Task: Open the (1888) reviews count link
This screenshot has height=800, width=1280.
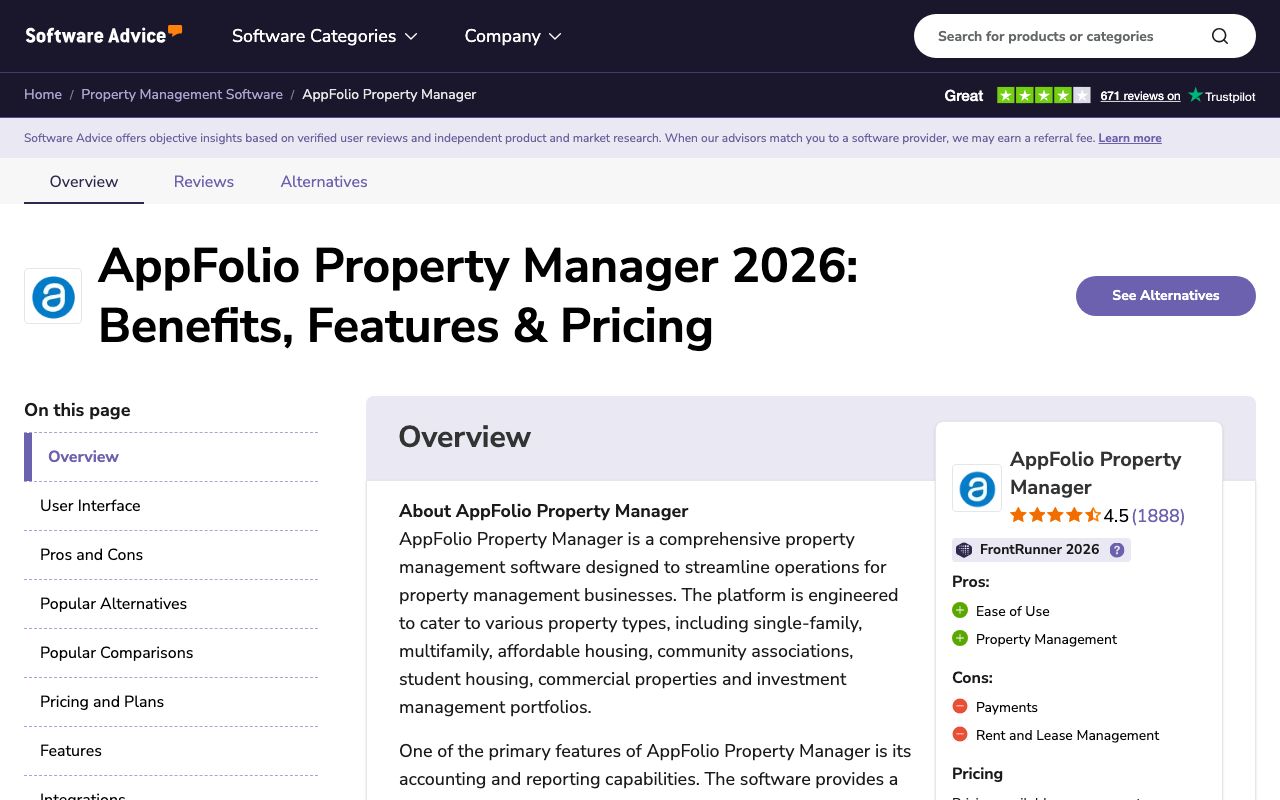Action: point(1158,516)
